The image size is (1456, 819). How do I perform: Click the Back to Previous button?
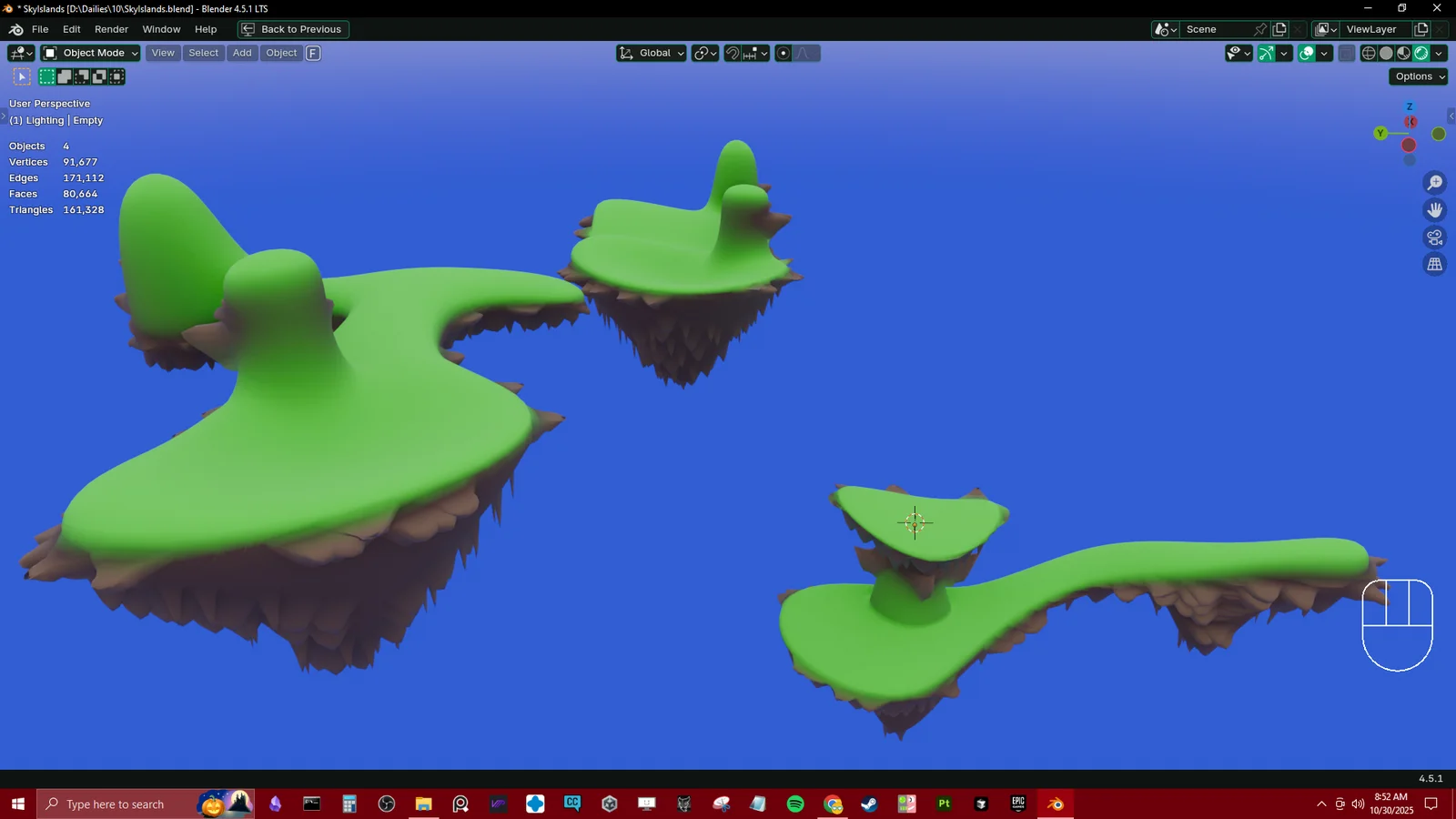click(x=292, y=29)
